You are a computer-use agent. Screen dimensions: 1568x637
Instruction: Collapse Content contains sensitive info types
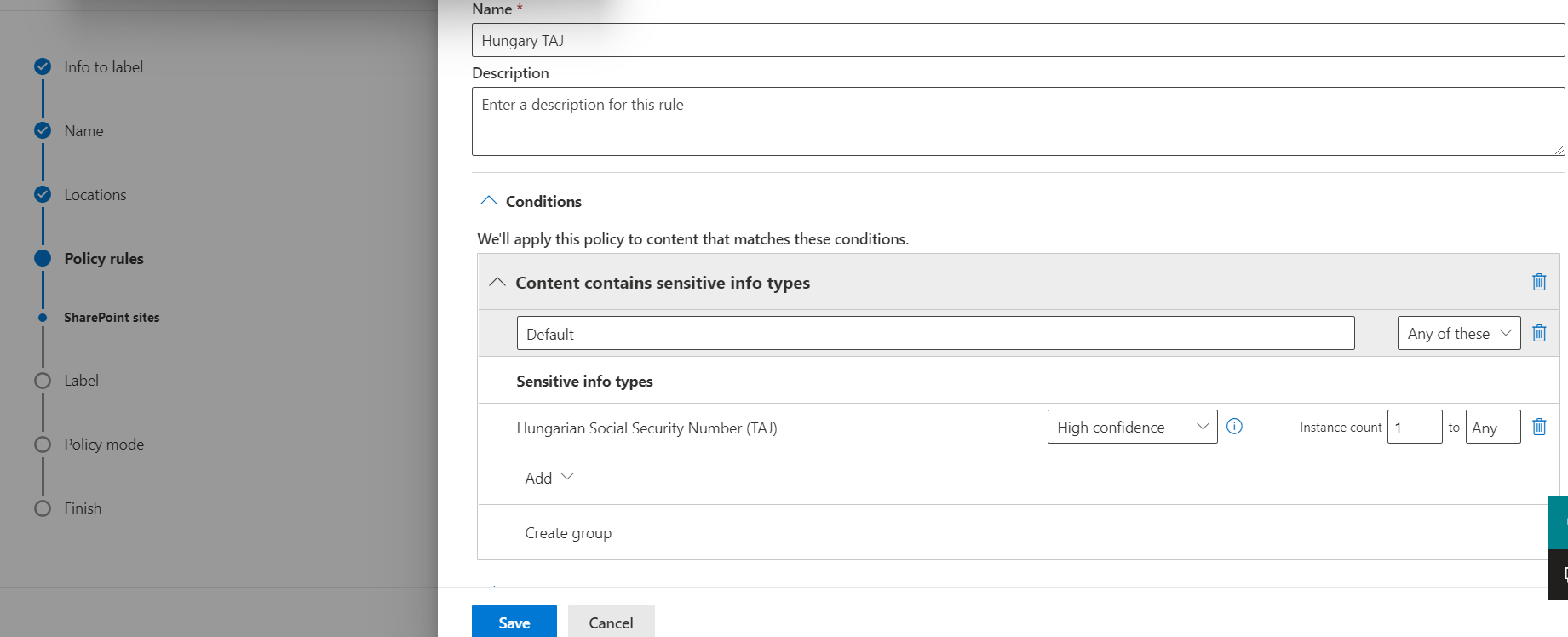click(497, 282)
